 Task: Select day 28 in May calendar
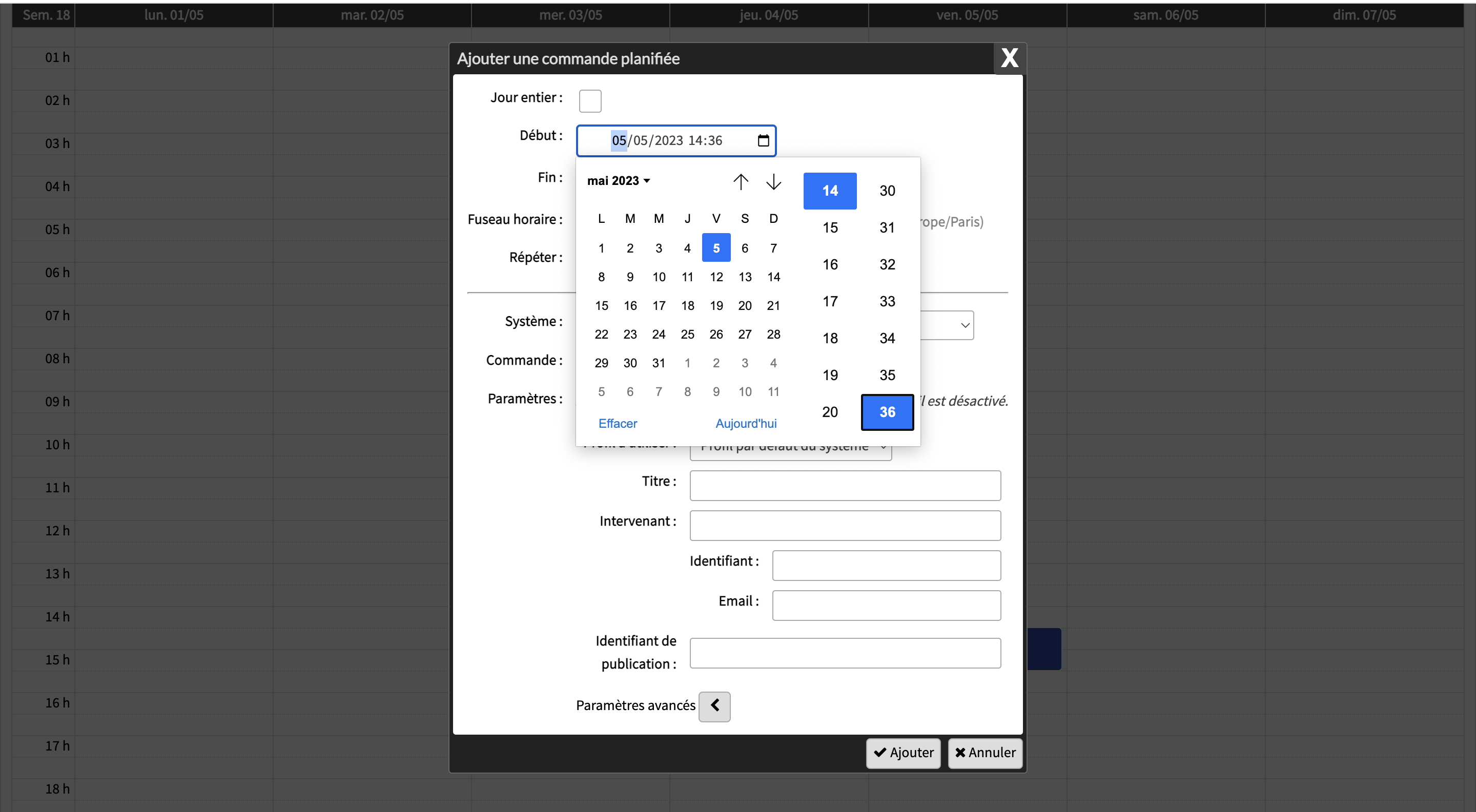click(x=773, y=335)
